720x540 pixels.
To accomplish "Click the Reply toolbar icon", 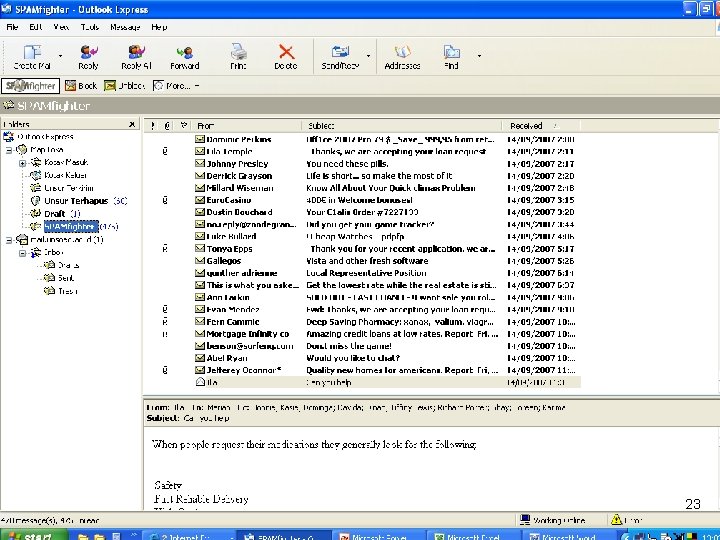I will pyautogui.click(x=88, y=52).
